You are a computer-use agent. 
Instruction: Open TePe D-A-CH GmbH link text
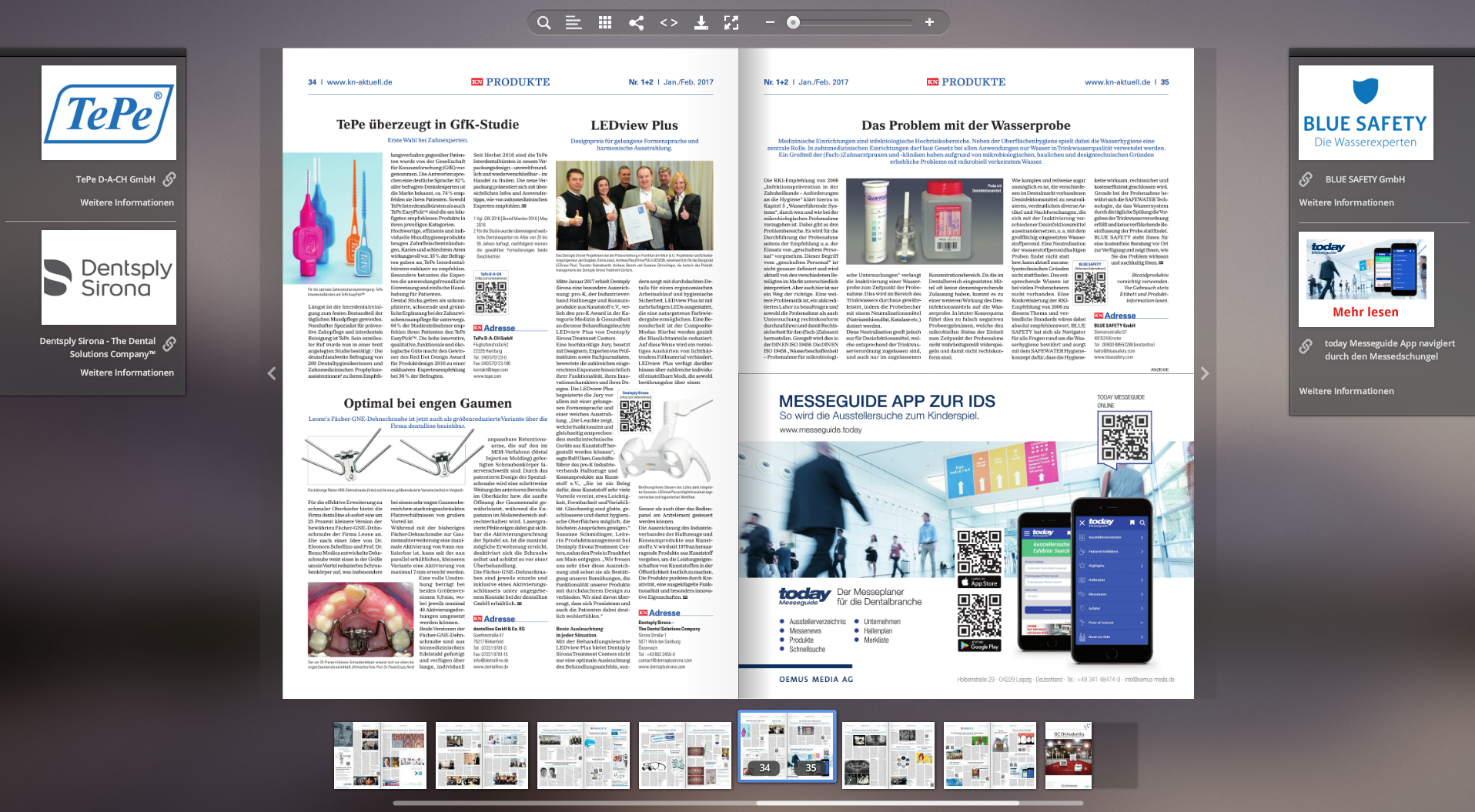(x=115, y=179)
